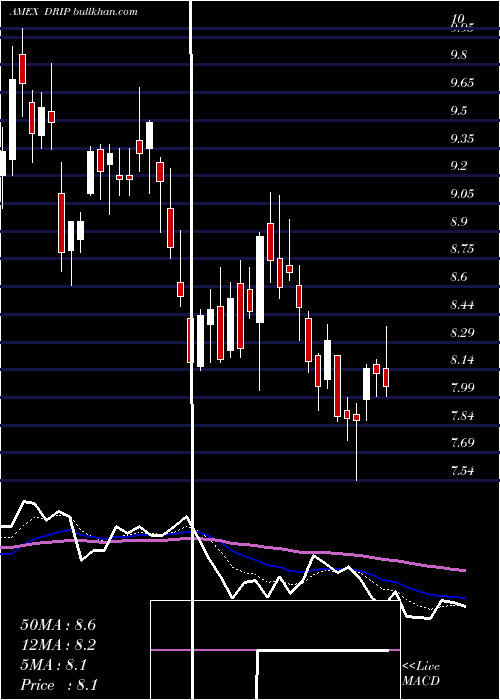Screen dimensions: 500x700
Task: Click the 7.69 price axis label
Action: click(462, 443)
